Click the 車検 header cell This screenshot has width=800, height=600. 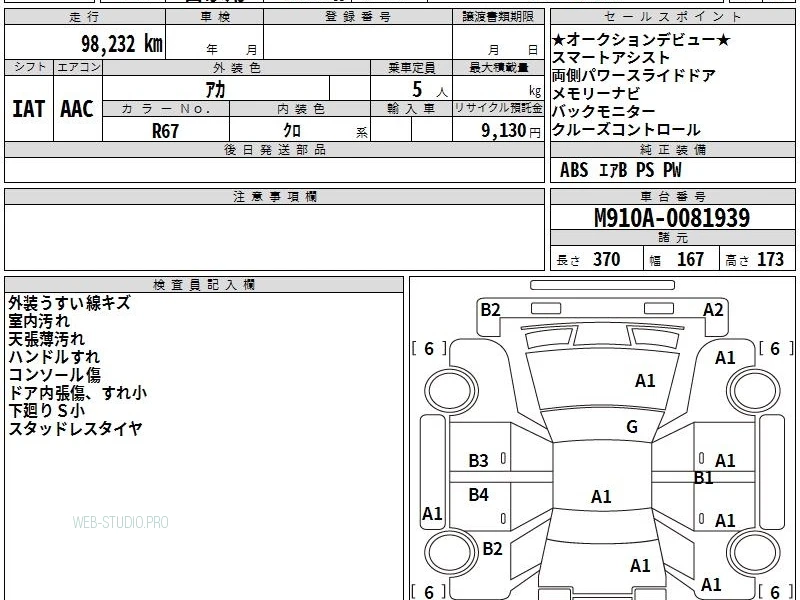pyautogui.click(x=214, y=17)
